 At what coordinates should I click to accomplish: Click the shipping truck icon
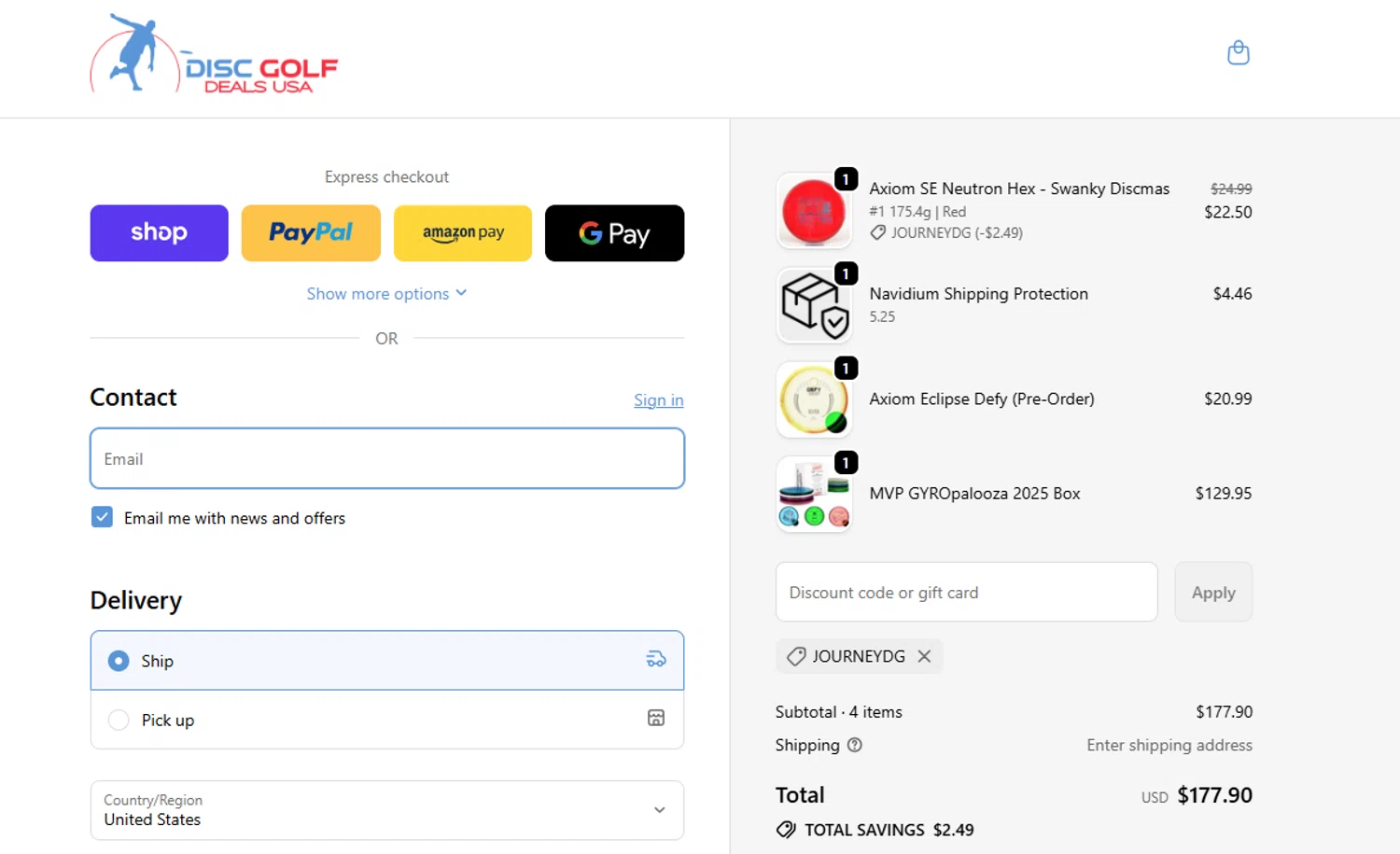[x=656, y=660]
